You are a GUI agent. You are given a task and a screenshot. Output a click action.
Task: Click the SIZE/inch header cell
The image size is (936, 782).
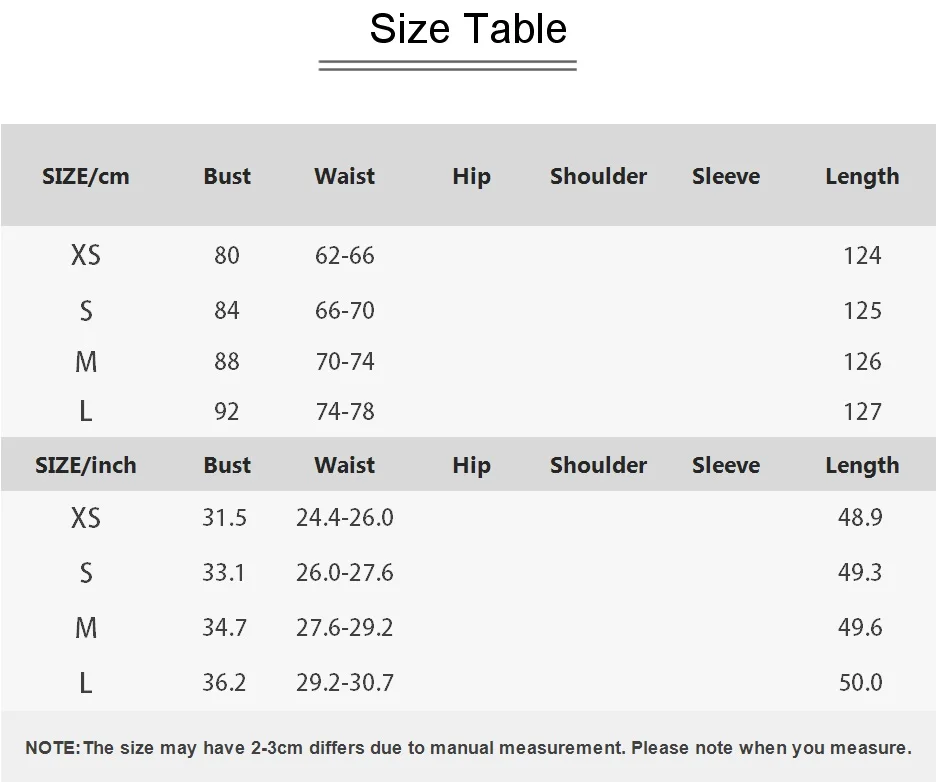(x=85, y=465)
